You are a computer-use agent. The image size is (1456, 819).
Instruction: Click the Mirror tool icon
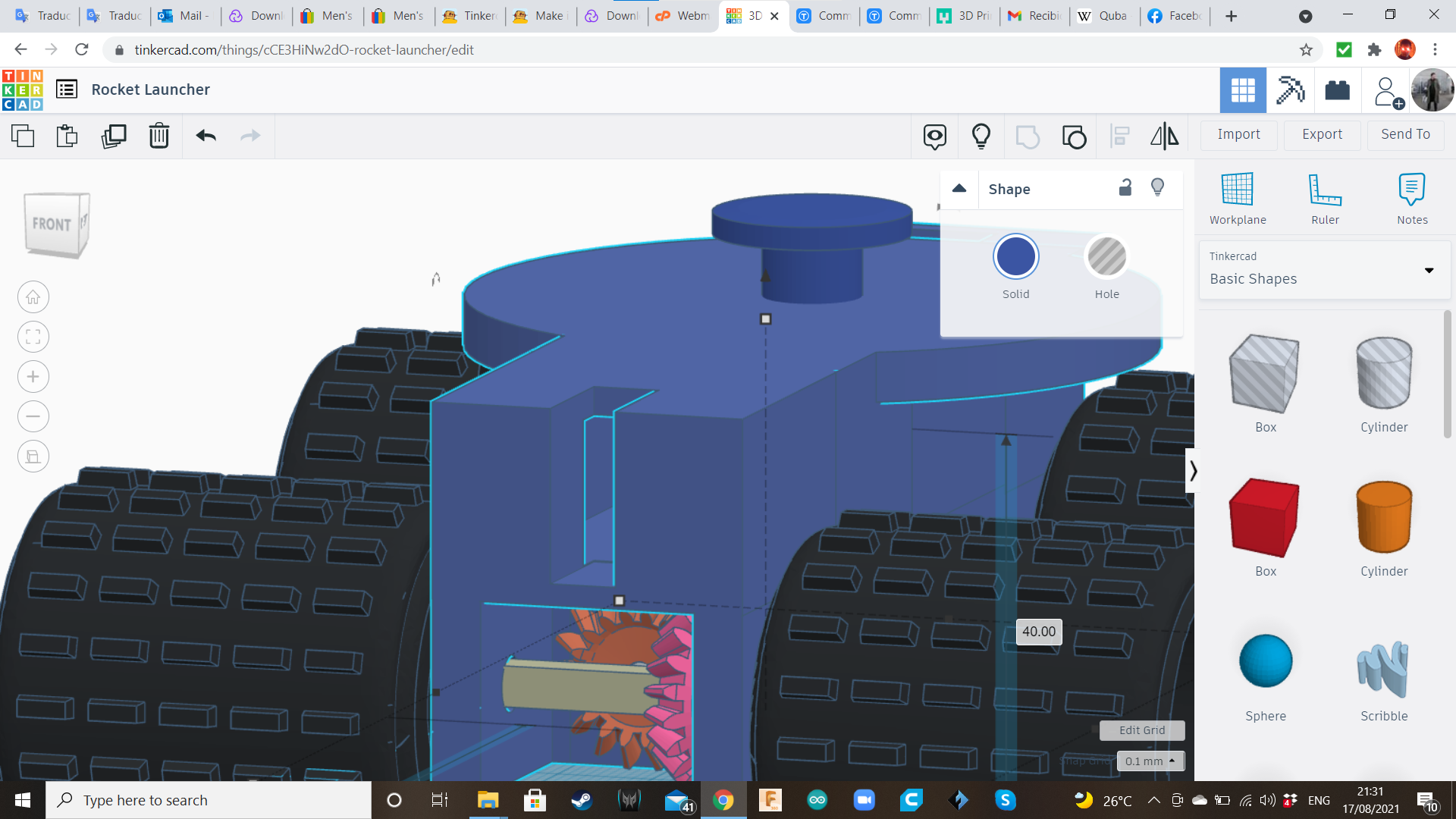(1164, 136)
